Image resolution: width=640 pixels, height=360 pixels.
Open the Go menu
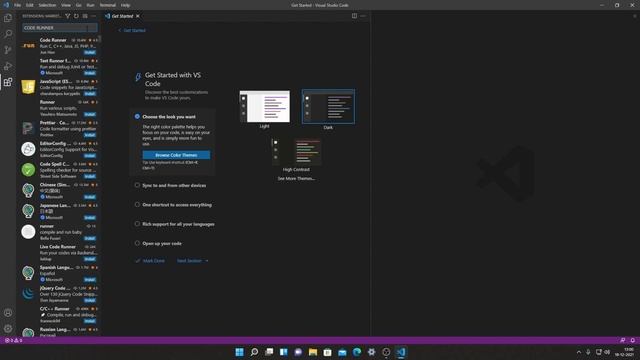coord(78,5)
